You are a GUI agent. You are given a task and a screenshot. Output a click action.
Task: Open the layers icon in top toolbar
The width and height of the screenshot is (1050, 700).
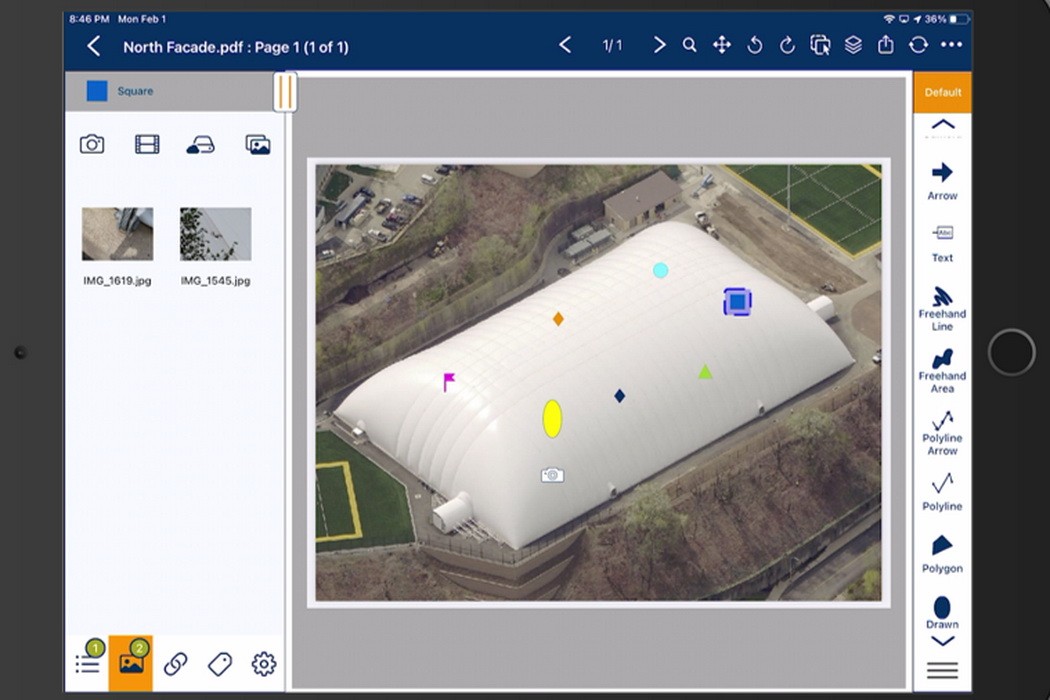[x=853, y=46]
